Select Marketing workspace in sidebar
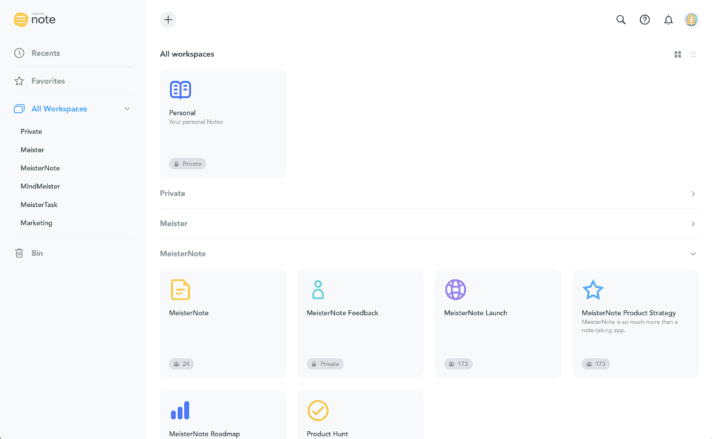 coord(36,223)
